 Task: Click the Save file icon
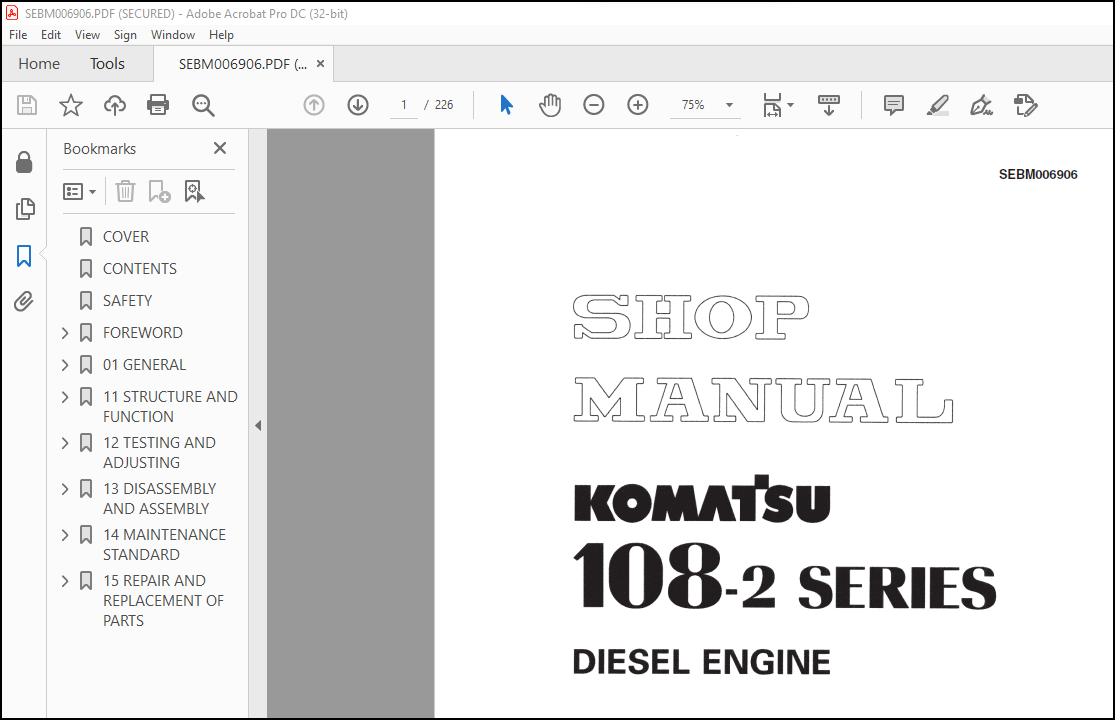click(27, 105)
